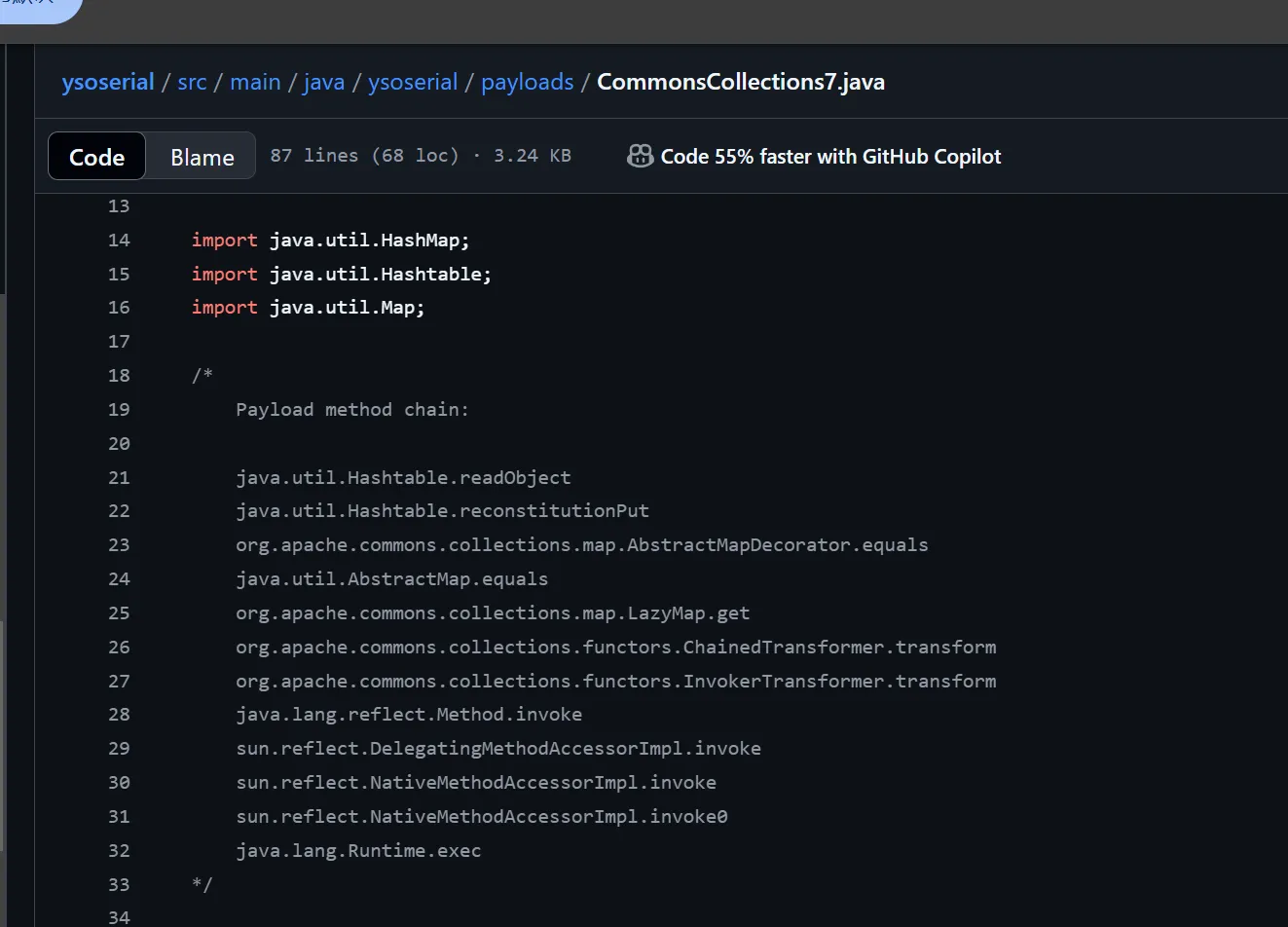
Task: Select line number 32
Action: click(x=119, y=851)
